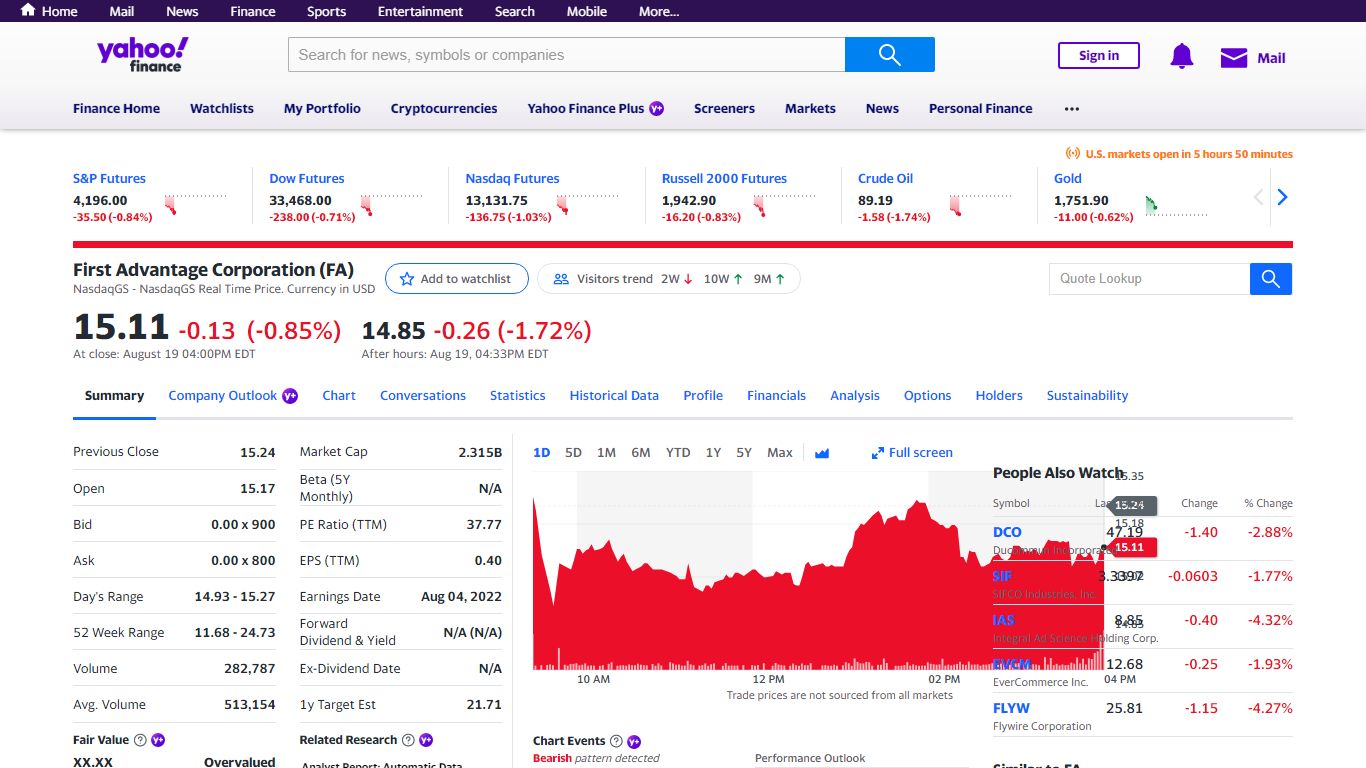Click the Quote Lookup input field
This screenshot has width=1366, height=768.
pos(1149,279)
